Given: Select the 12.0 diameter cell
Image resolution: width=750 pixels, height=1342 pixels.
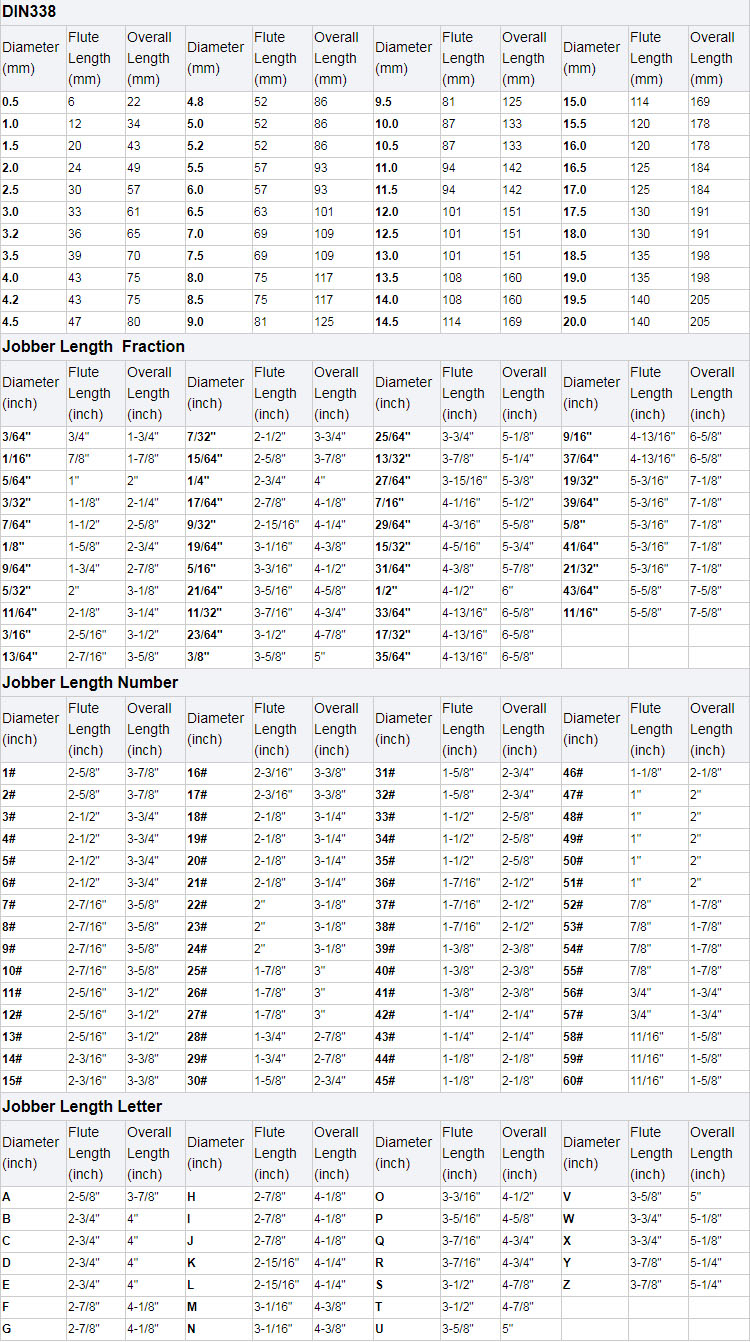Looking at the screenshot, I should click(386, 212).
